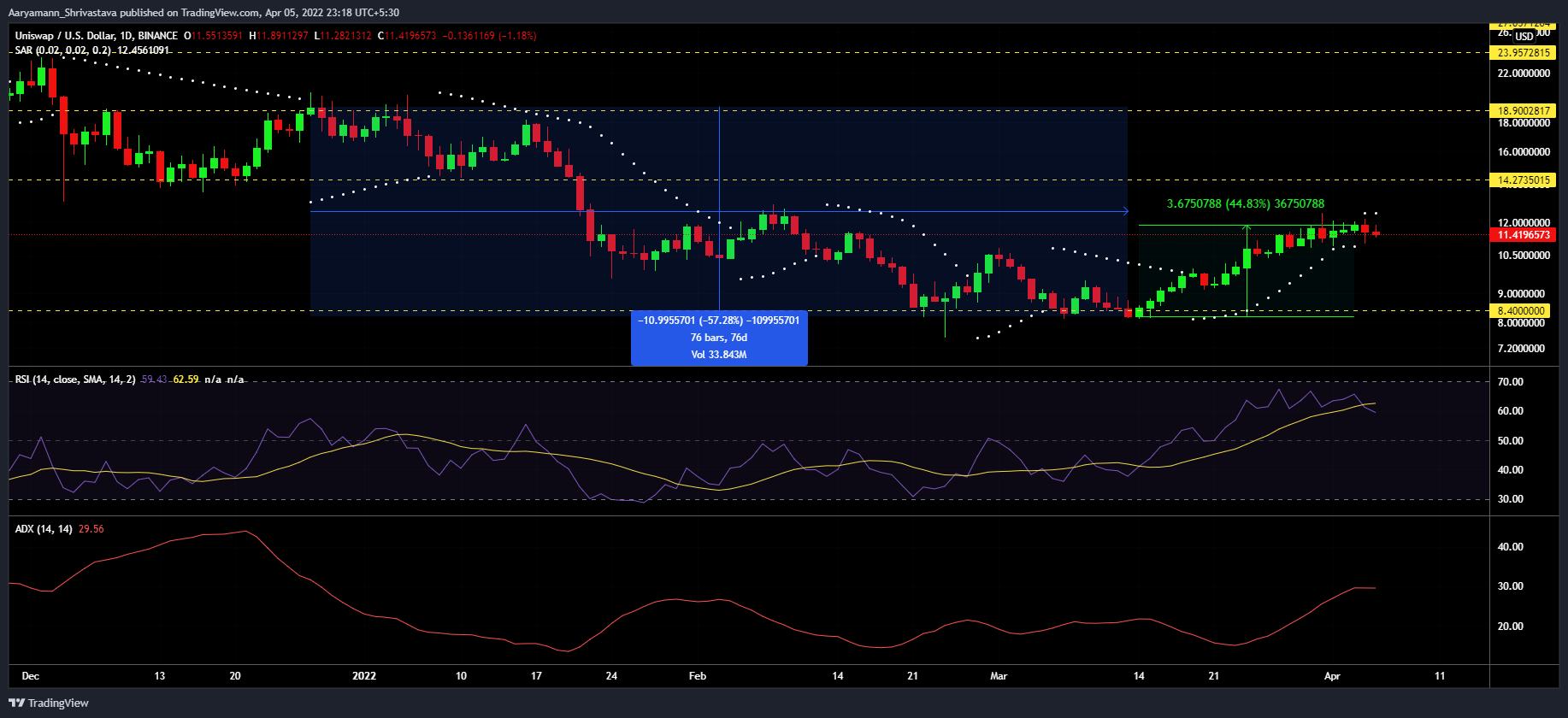The image size is (1568, 718).
Task: Click the 2022 label on the time axis
Action: [364, 676]
